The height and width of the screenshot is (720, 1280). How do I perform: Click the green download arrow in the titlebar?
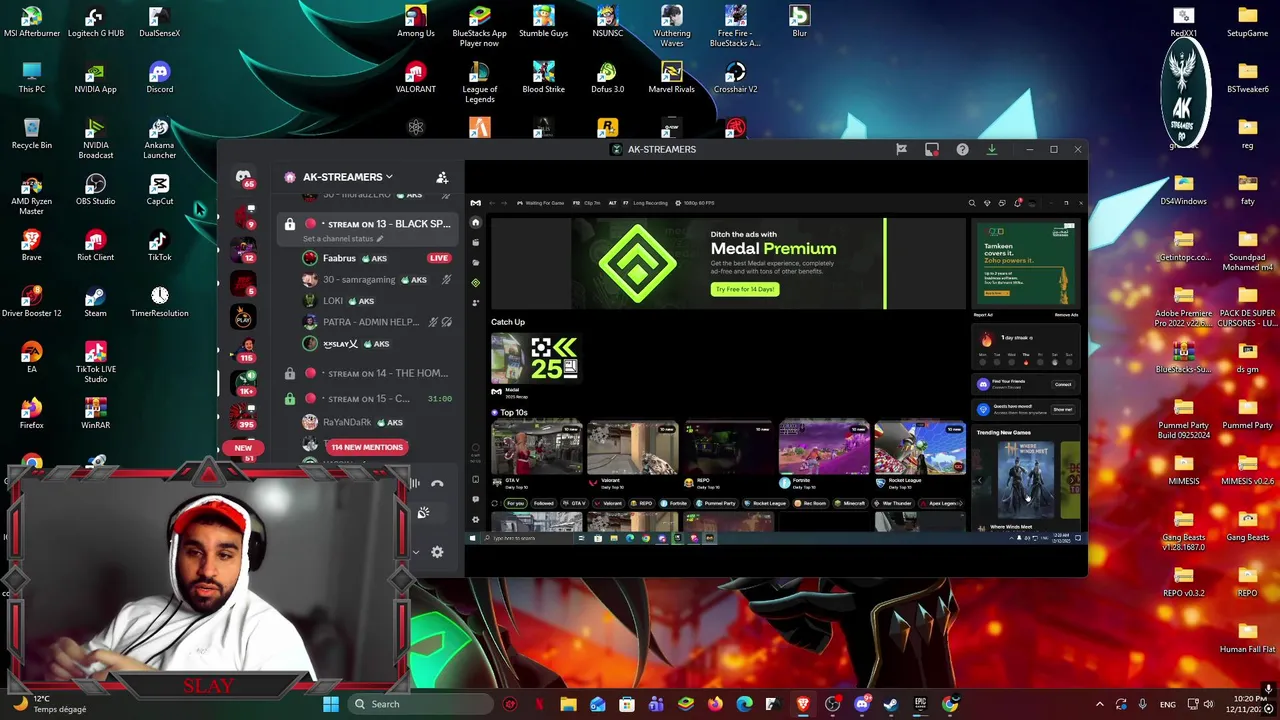click(x=992, y=149)
